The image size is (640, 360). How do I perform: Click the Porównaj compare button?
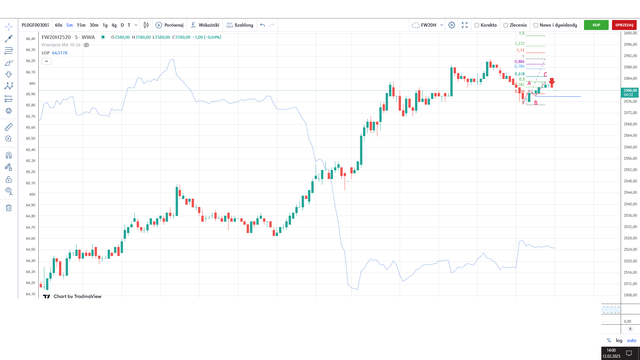(x=170, y=25)
